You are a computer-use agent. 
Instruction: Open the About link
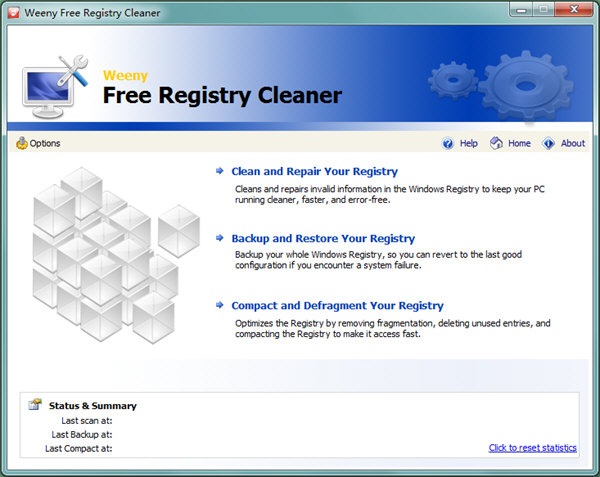573,143
